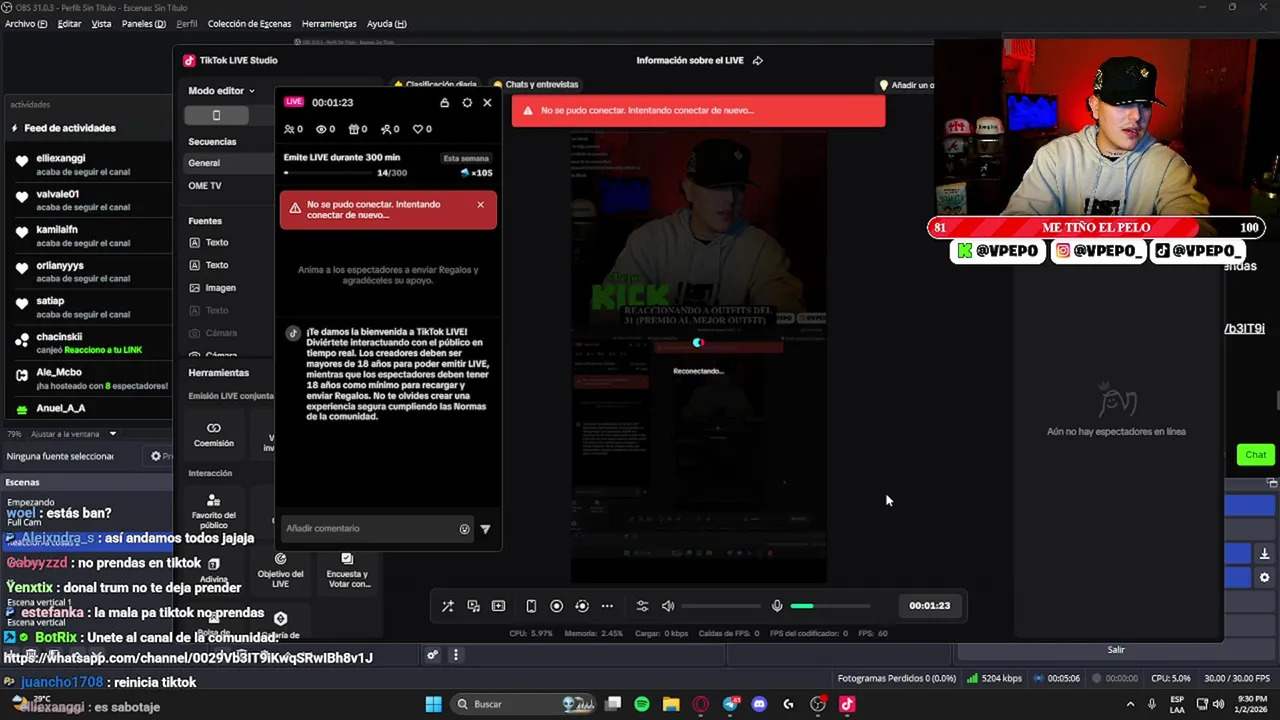The height and width of the screenshot is (720, 1280).
Task: Open the Herramientas menu in OBS
Action: pyautogui.click(x=329, y=24)
